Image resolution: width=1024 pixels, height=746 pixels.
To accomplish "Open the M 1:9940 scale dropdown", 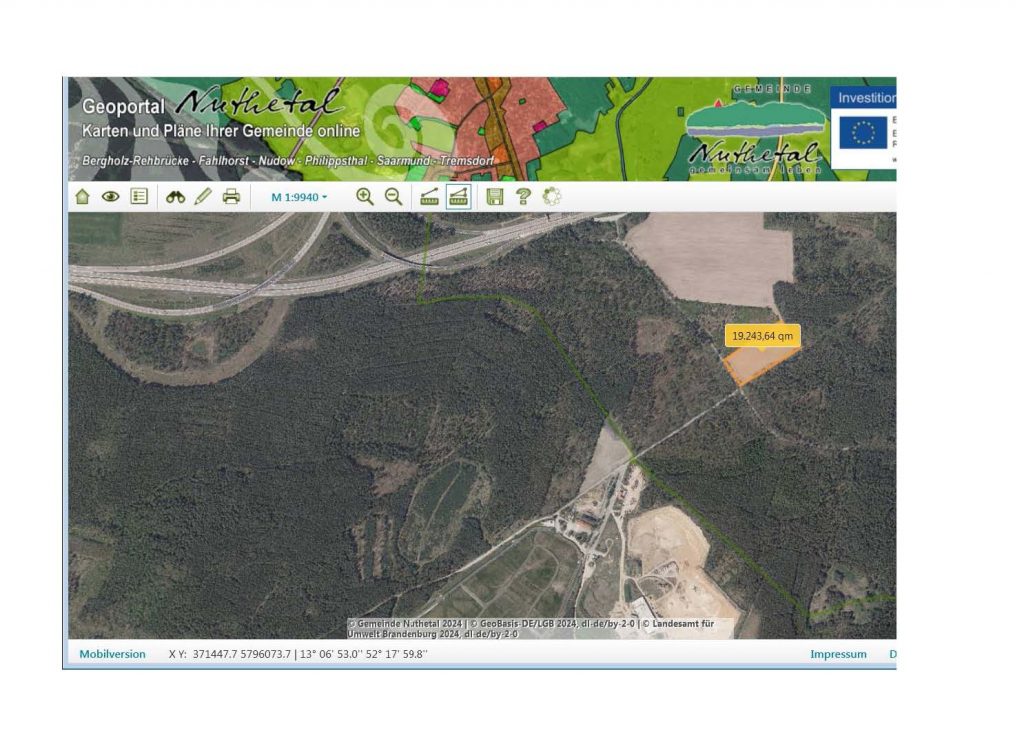I will pos(299,197).
